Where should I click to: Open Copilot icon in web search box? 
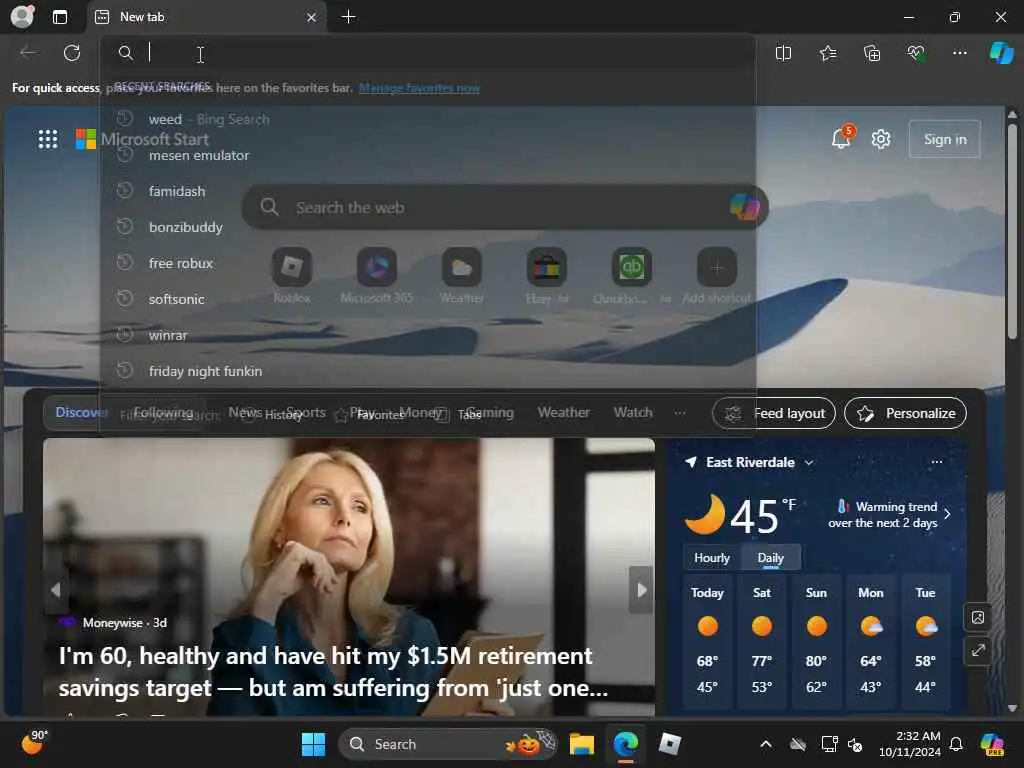(x=744, y=207)
